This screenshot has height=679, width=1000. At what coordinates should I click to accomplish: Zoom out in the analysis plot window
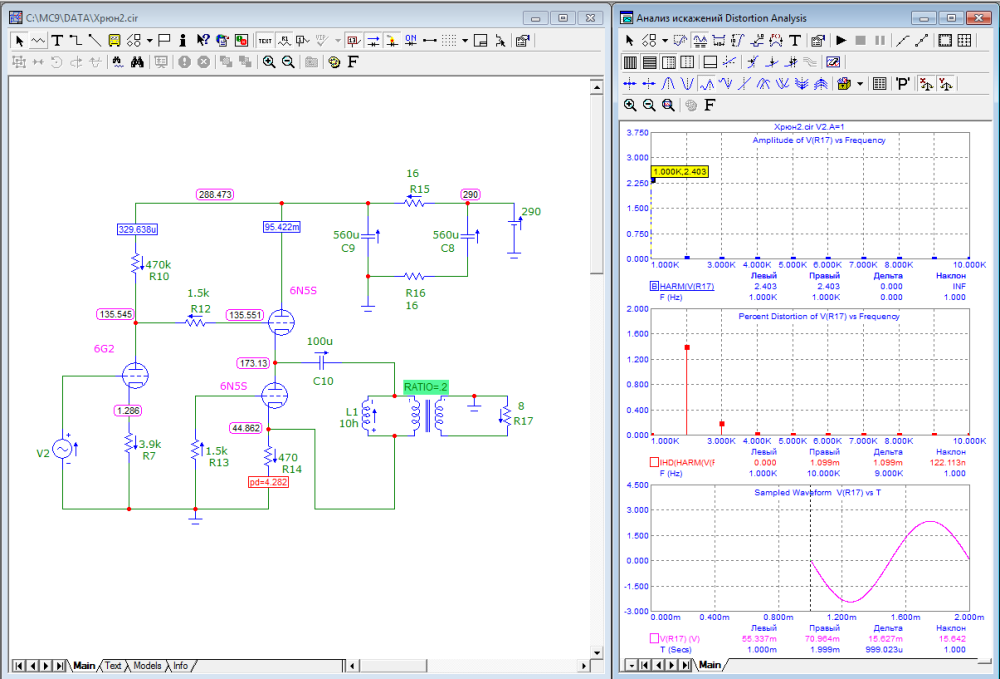(649, 105)
